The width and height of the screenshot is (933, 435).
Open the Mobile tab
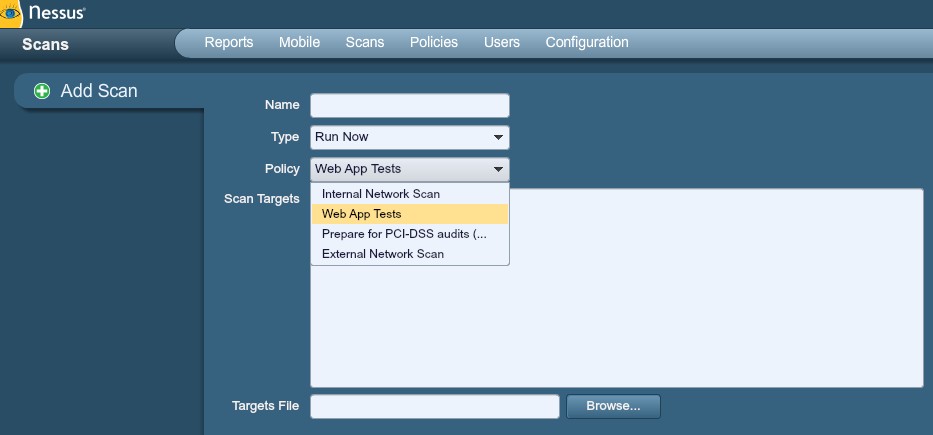pos(299,43)
